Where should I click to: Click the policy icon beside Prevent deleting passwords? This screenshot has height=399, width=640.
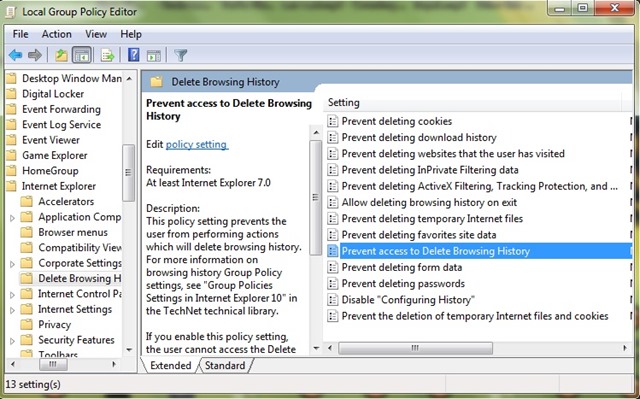tap(333, 284)
